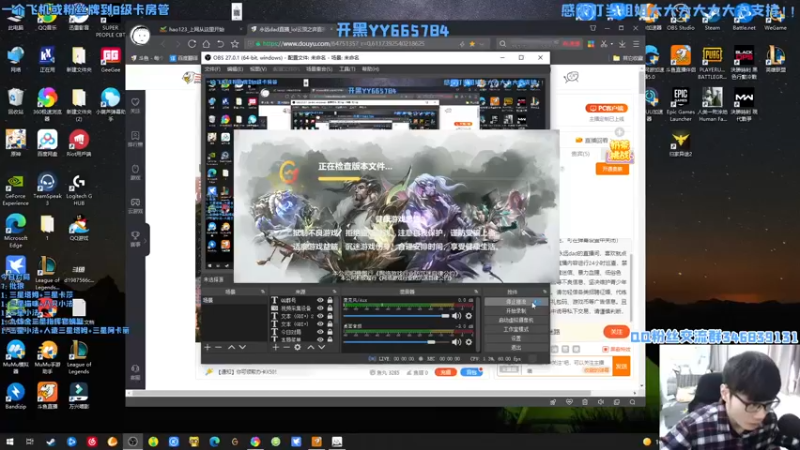
Task: Open 编辑(E) menu in OBS
Action: [x=235, y=69]
